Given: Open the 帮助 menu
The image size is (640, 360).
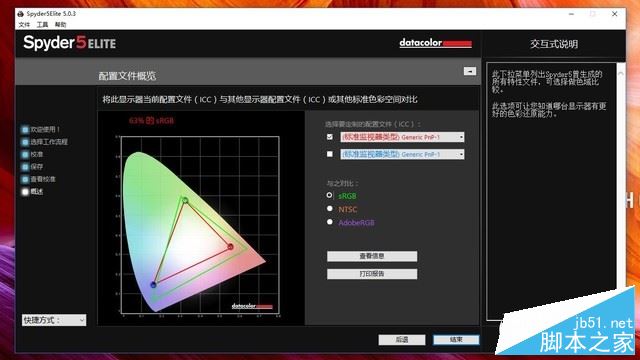Looking at the screenshot, I should 60,25.
